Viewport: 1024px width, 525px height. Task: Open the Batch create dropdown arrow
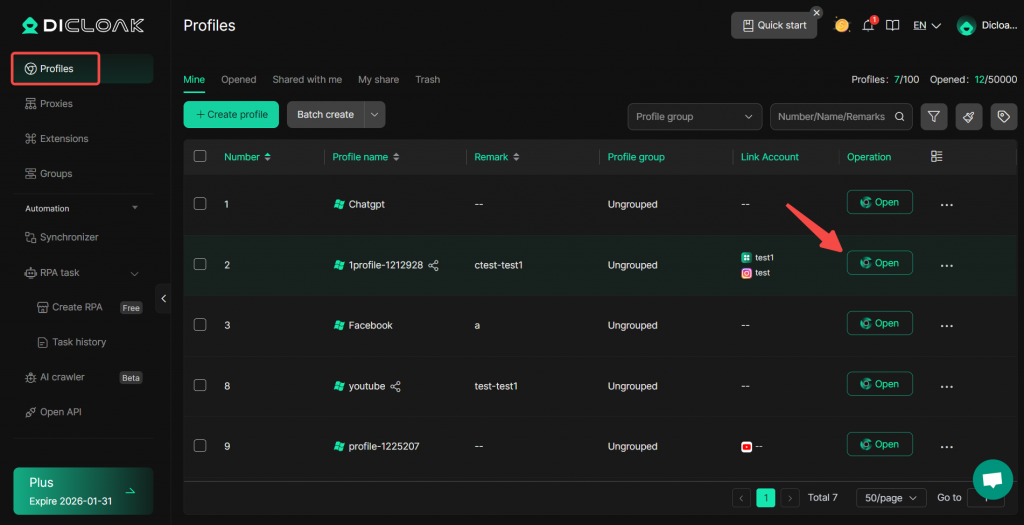375,115
